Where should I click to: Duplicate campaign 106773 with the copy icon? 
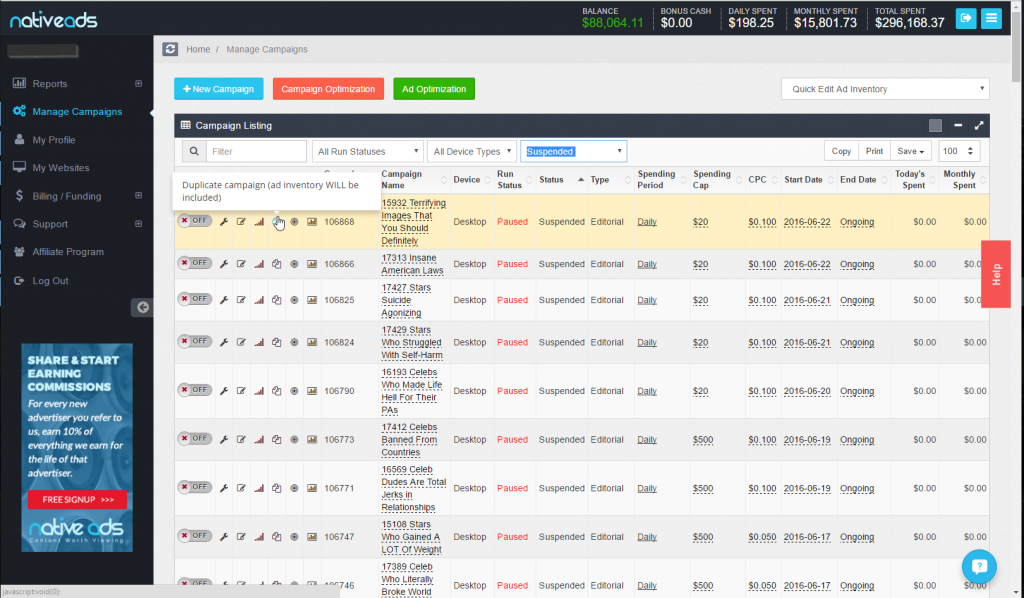[277, 440]
